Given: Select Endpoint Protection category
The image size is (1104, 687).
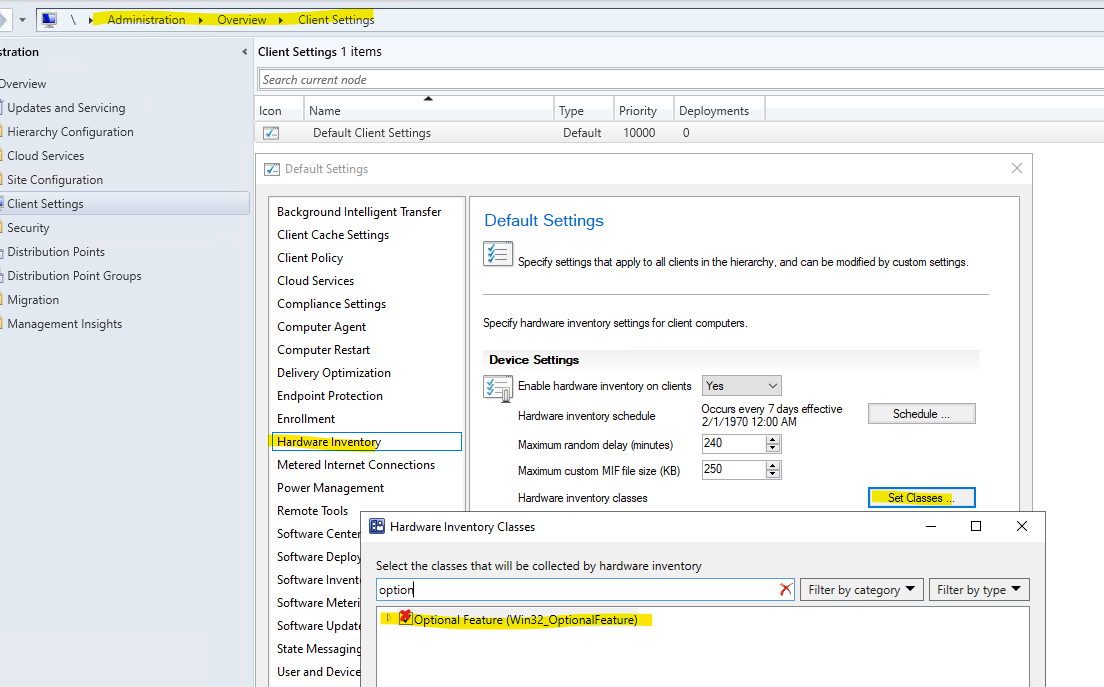Looking at the screenshot, I should 330,396.
